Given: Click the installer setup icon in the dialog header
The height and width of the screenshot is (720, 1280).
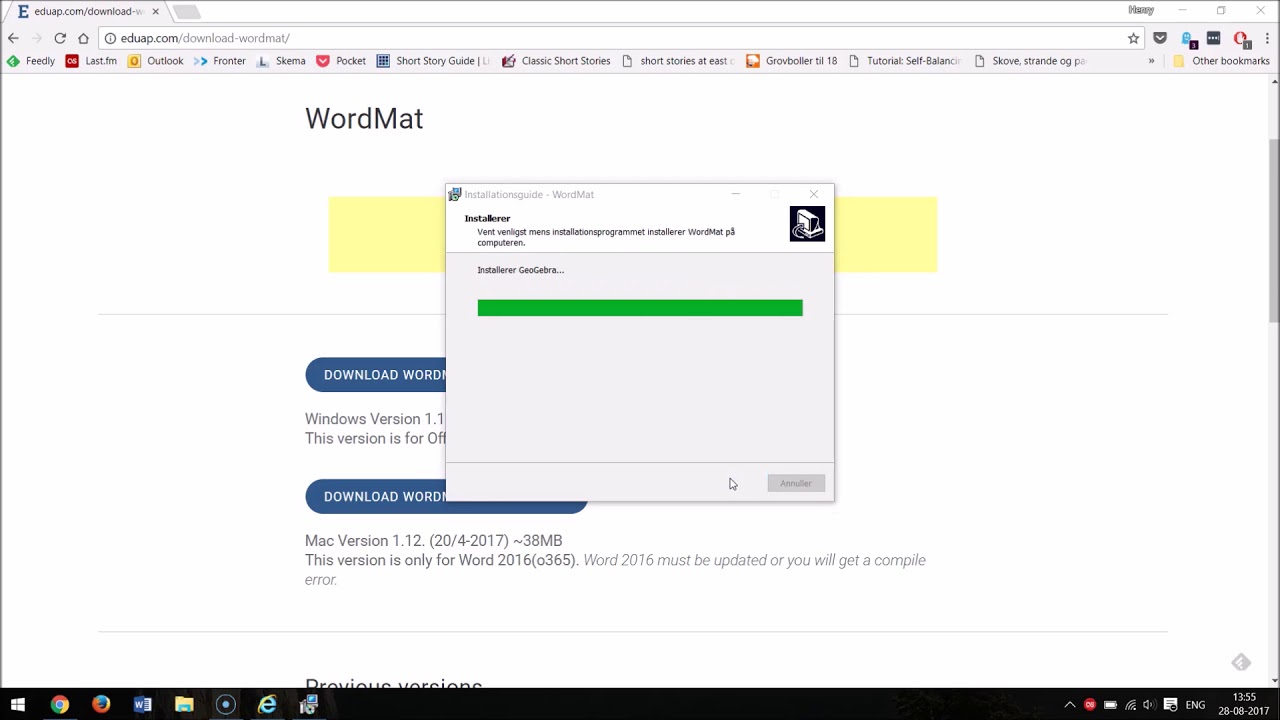Looking at the screenshot, I should click(807, 224).
